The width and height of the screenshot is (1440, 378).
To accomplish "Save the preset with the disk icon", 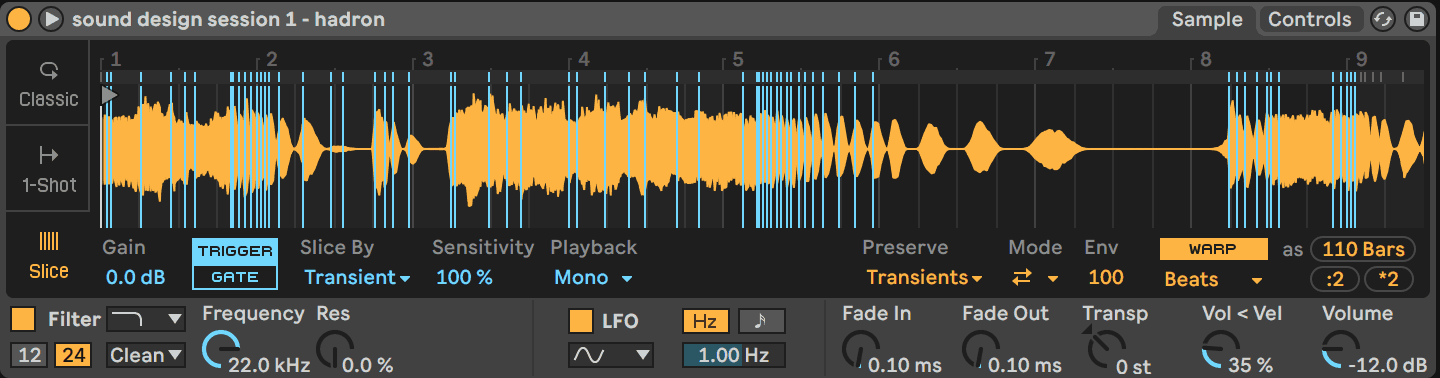I will [x=1416, y=19].
